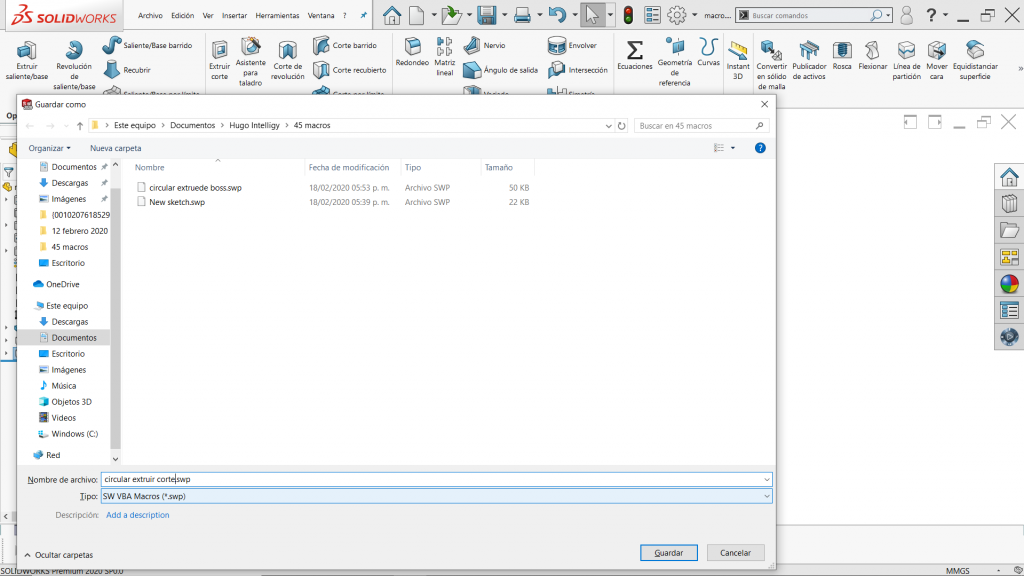
Task: Collapse folders with Ocultar carpetas
Action: [59, 555]
